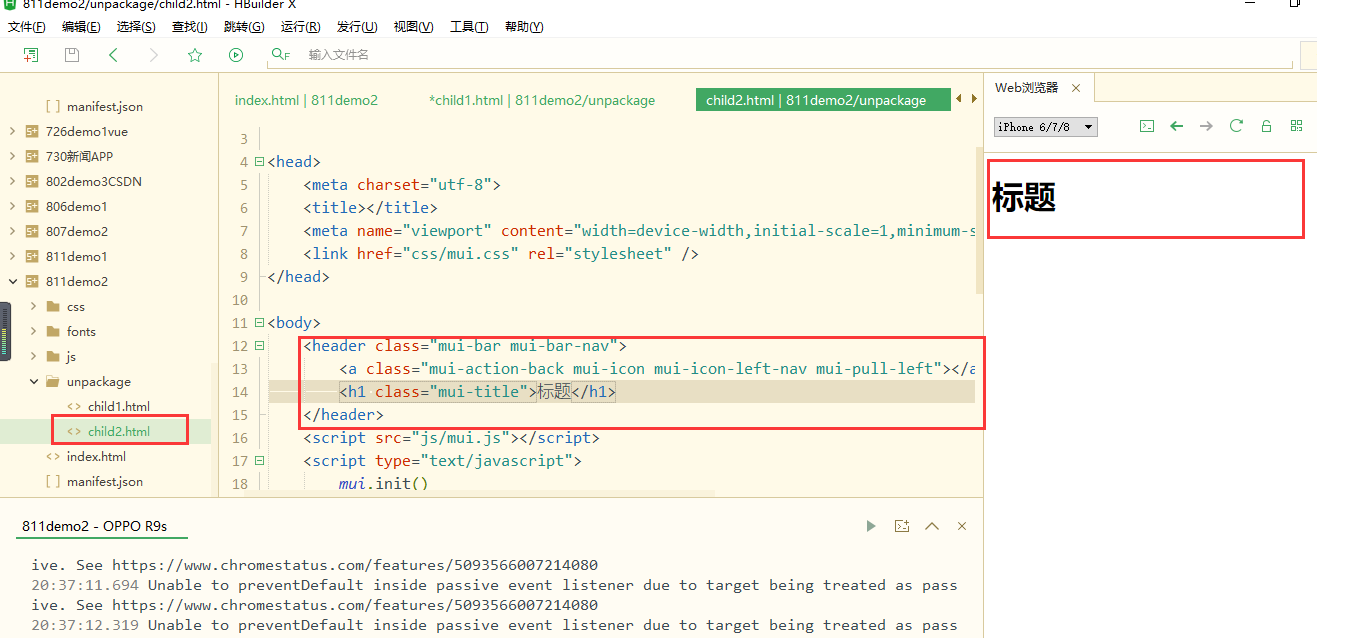This screenshot has width=1350, height=638.
Task: Open the 文件(F) menu
Action: (27, 27)
